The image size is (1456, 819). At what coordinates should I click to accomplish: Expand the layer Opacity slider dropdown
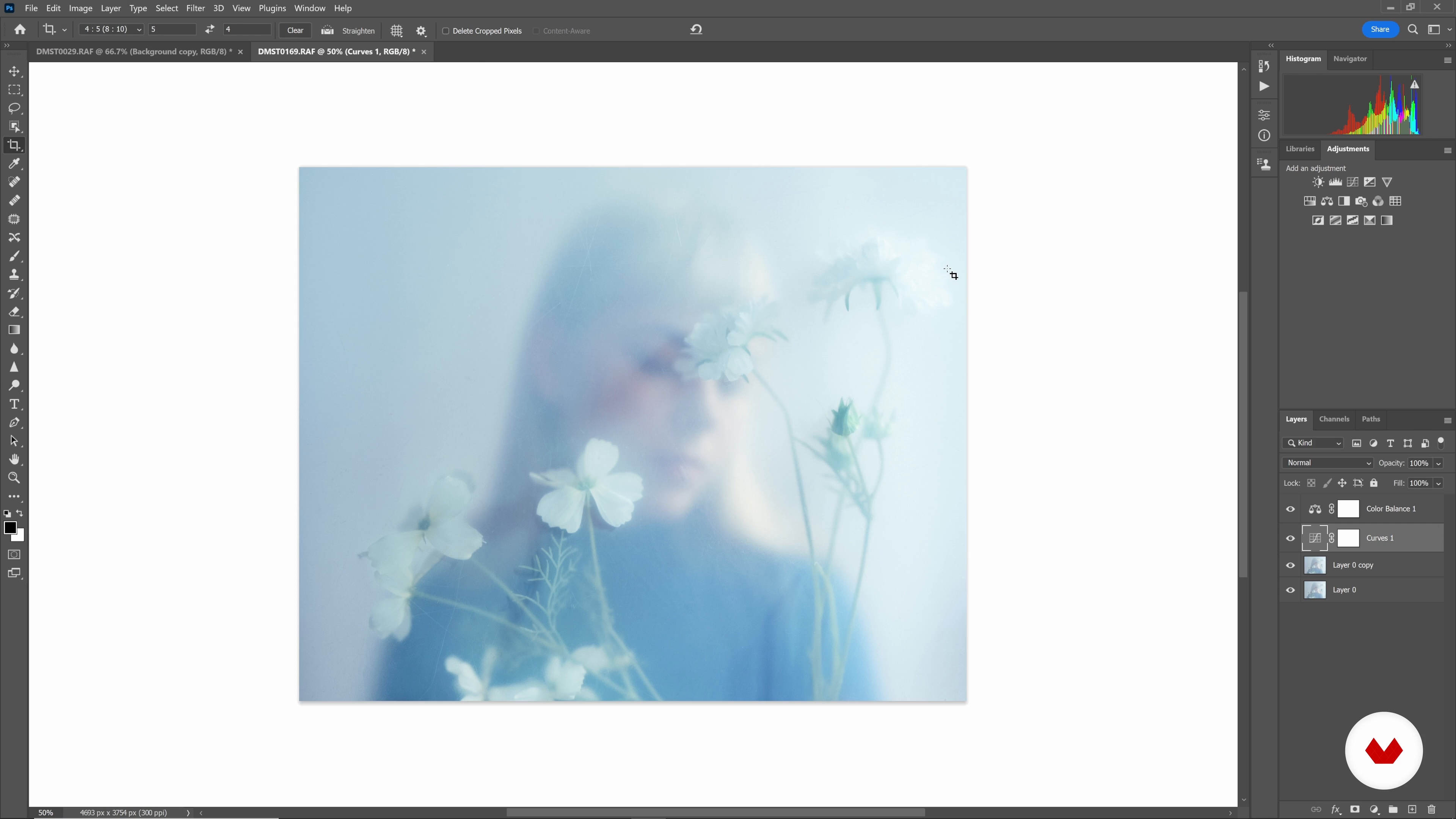coord(1439,463)
